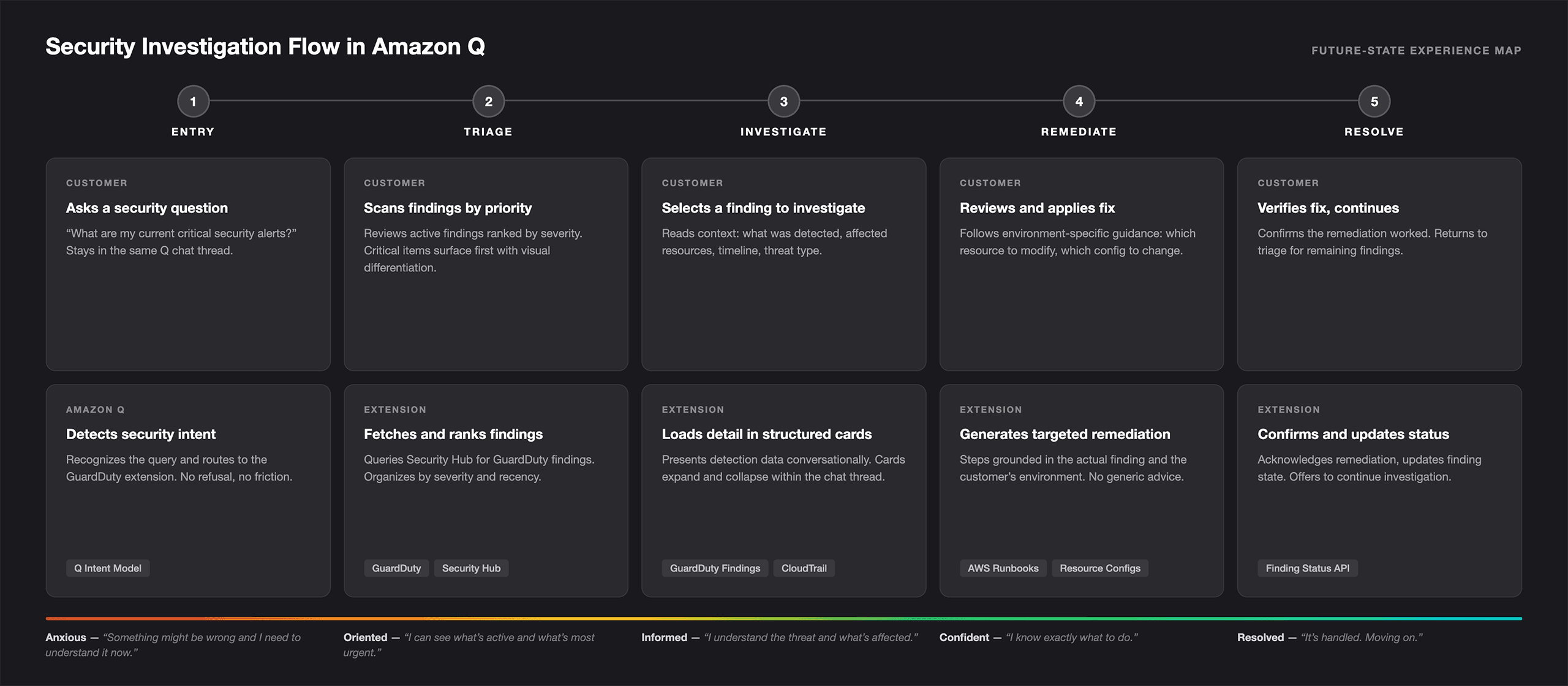Screen dimensions: 1568x686
Task: Select step 1 circle above Entry
Action: [194, 102]
